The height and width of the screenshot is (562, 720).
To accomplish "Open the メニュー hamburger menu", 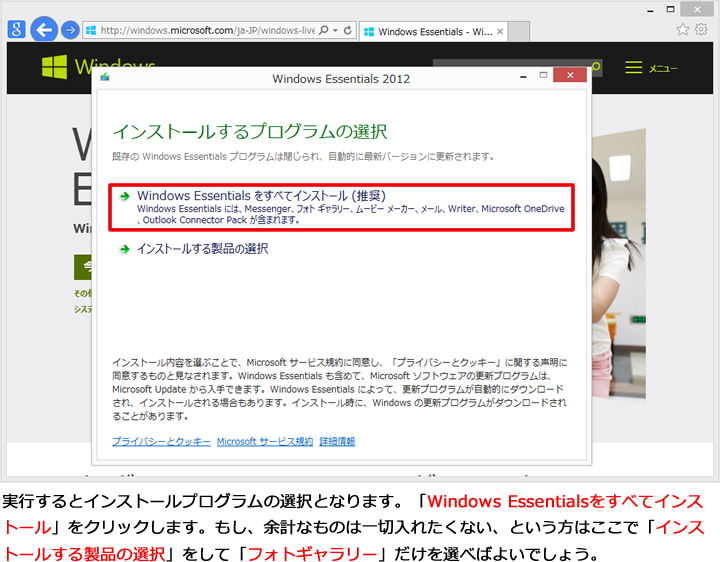I will pyautogui.click(x=651, y=68).
